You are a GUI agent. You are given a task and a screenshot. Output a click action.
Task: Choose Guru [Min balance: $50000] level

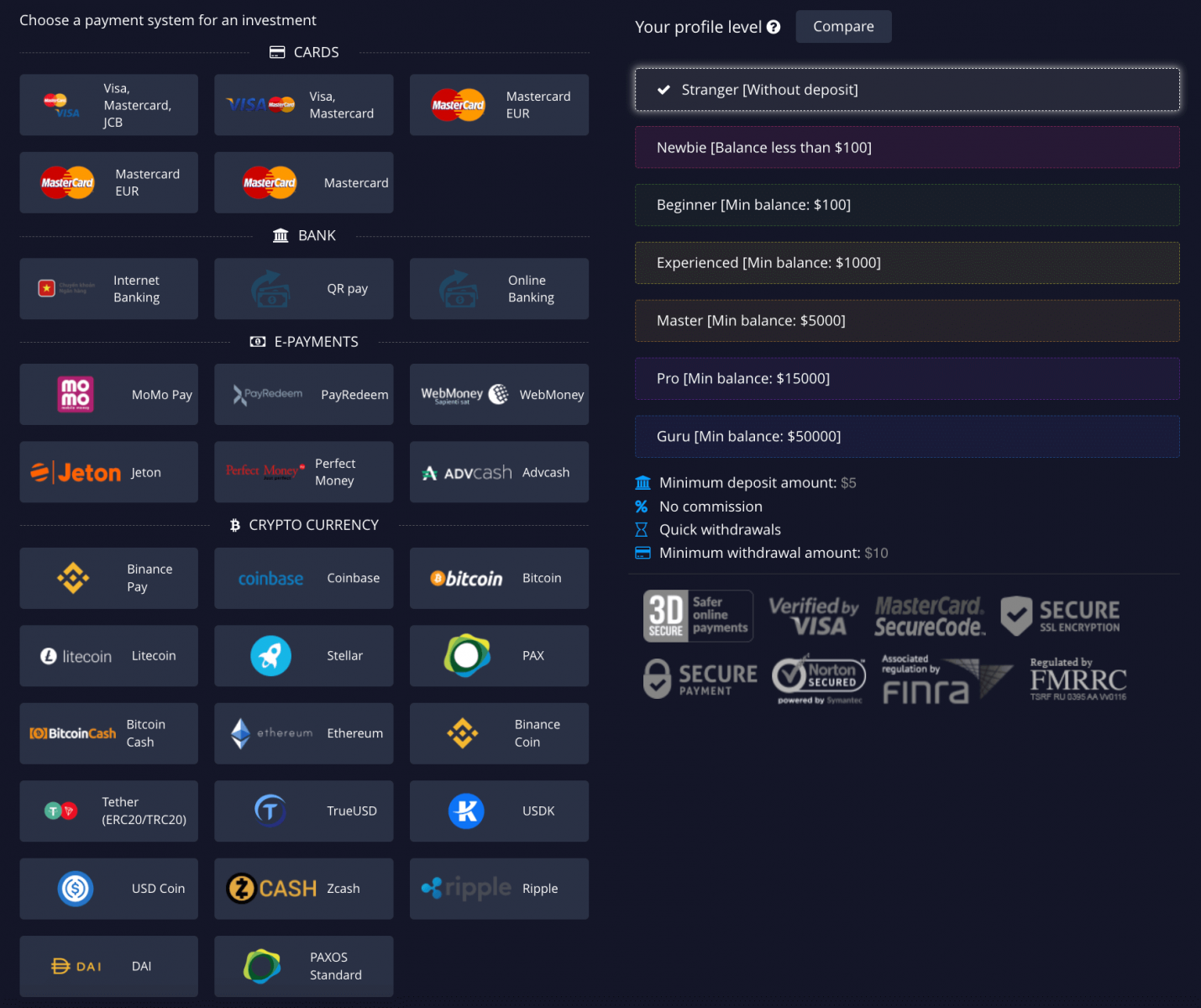pos(907,437)
